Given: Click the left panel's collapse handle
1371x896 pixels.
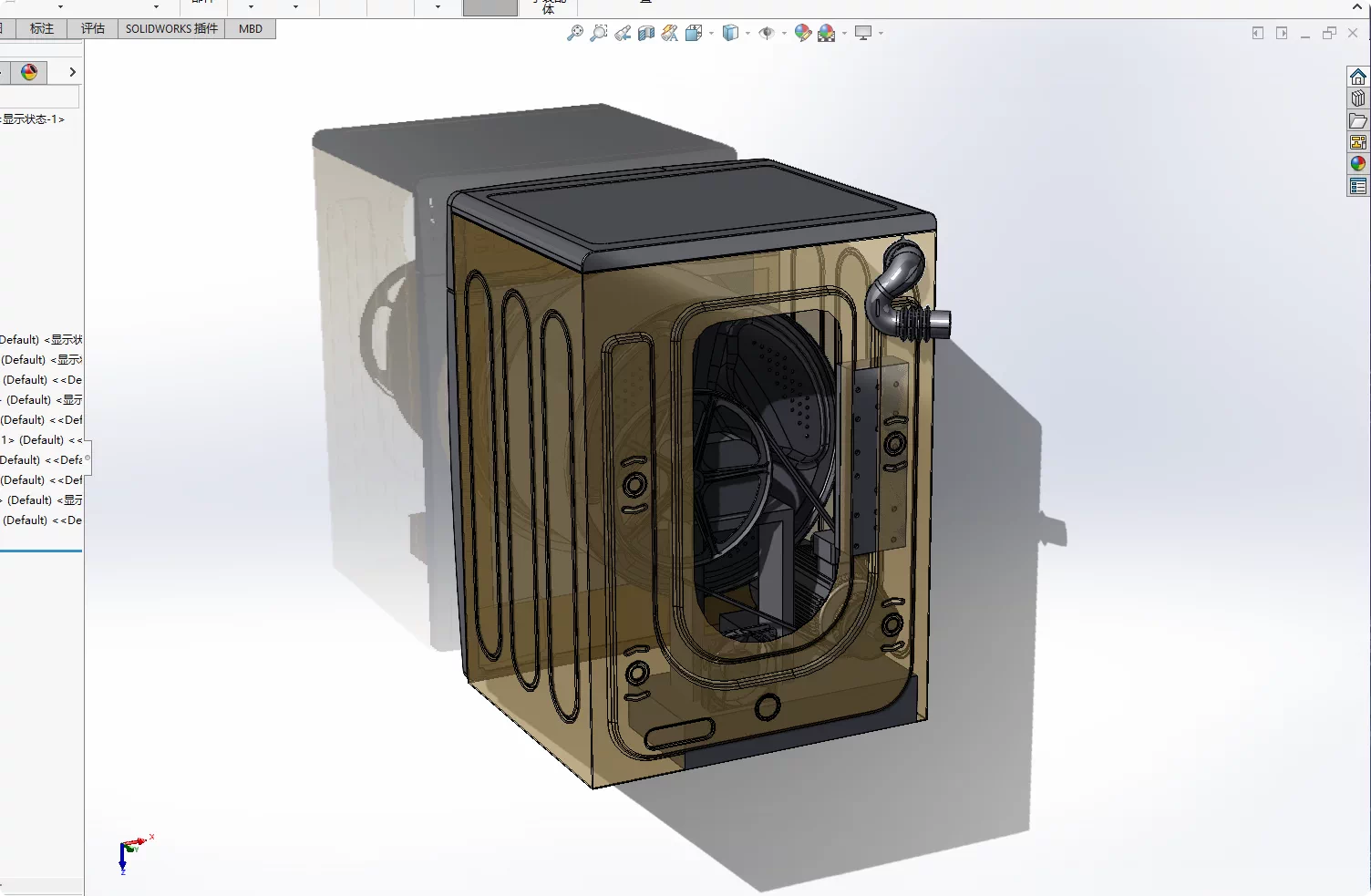Looking at the screenshot, I should [88, 459].
